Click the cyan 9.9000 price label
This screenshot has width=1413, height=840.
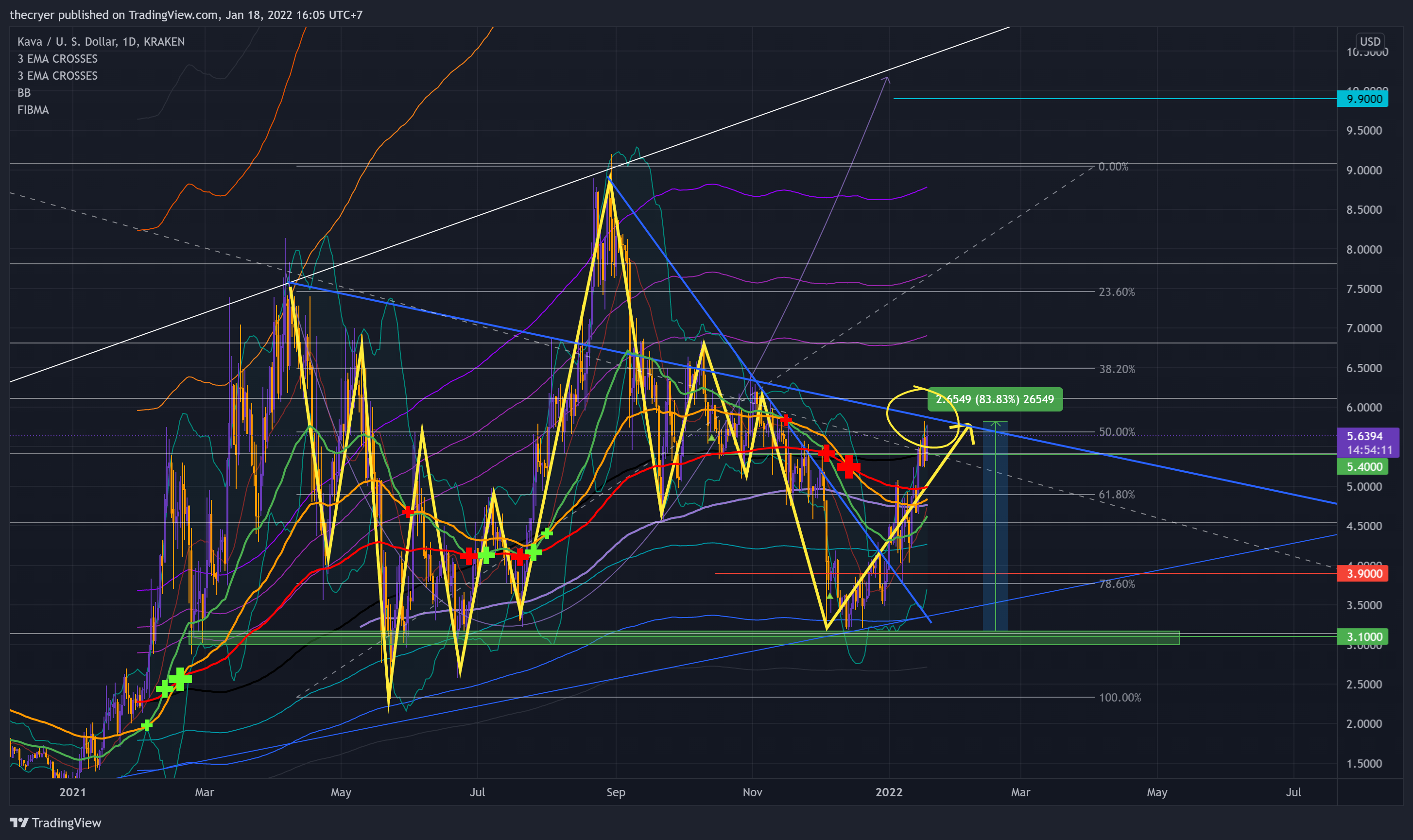pos(1362,99)
